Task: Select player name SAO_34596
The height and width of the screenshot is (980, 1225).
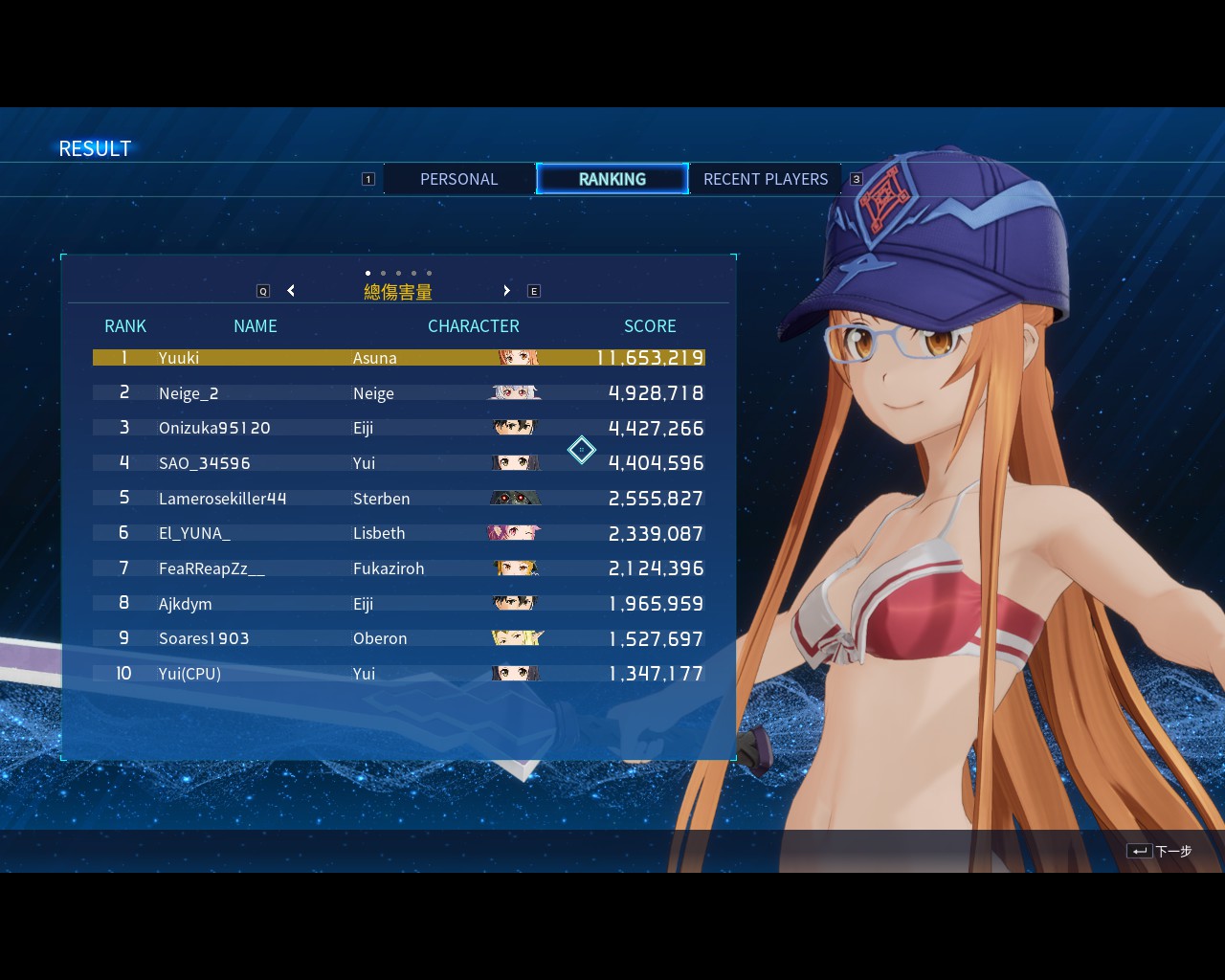Action: tap(205, 463)
